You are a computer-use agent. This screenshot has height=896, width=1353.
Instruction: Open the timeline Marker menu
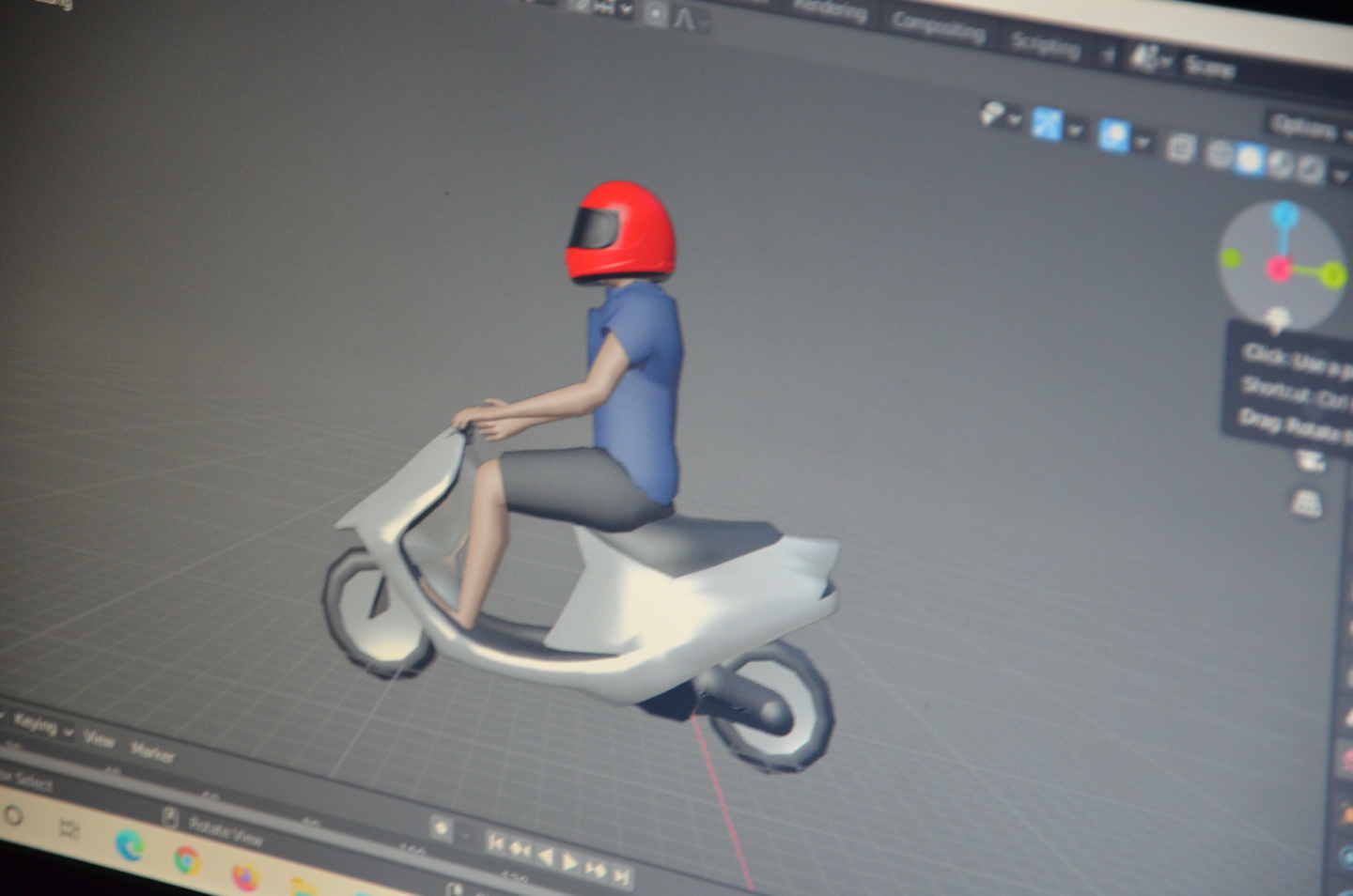pyautogui.click(x=151, y=752)
